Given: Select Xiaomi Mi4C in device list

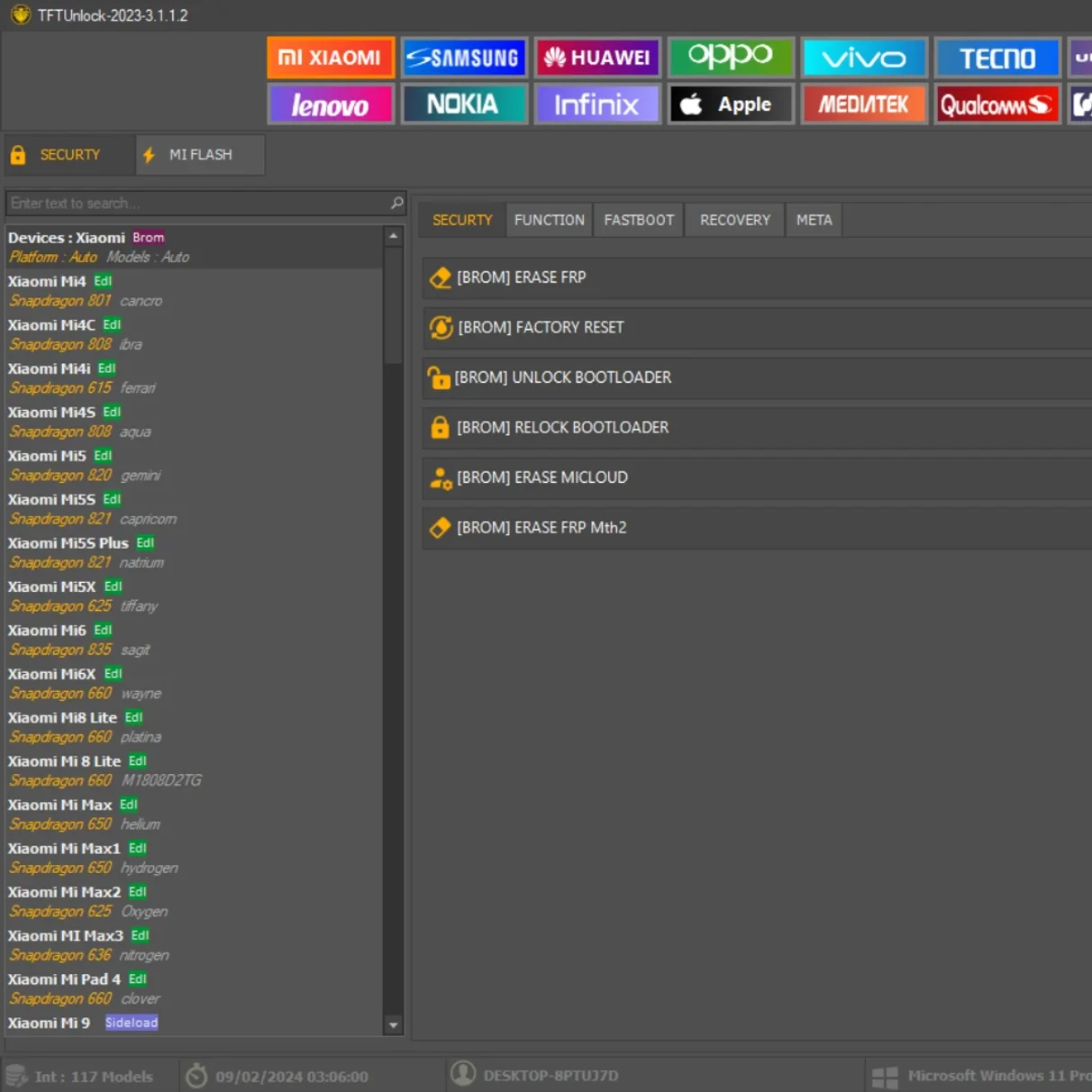Looking at the screenshot, I should 194,334.
